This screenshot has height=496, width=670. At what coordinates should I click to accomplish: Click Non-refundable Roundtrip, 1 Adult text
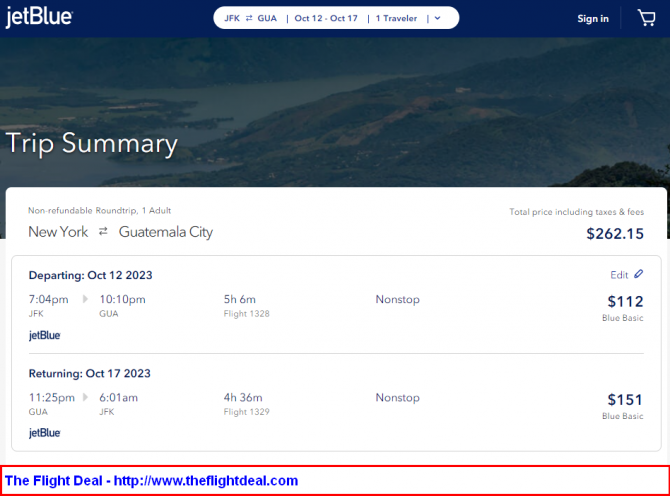pyautogui.click(x=100, y=211)
